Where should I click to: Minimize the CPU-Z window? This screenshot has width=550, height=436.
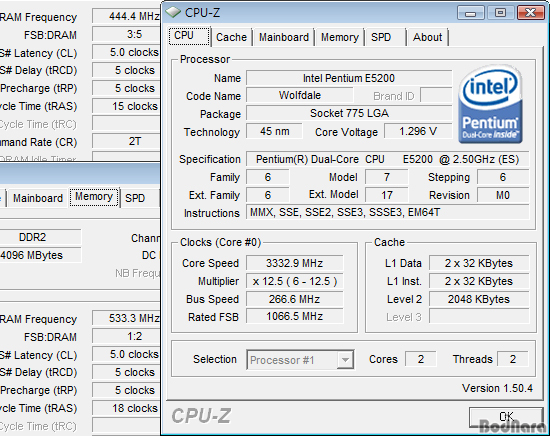coord(470,13)
